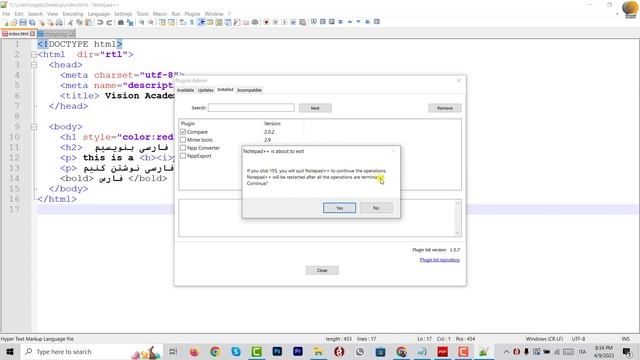
Task: Switch to the Incompatible tab
Action: [249, 90]
